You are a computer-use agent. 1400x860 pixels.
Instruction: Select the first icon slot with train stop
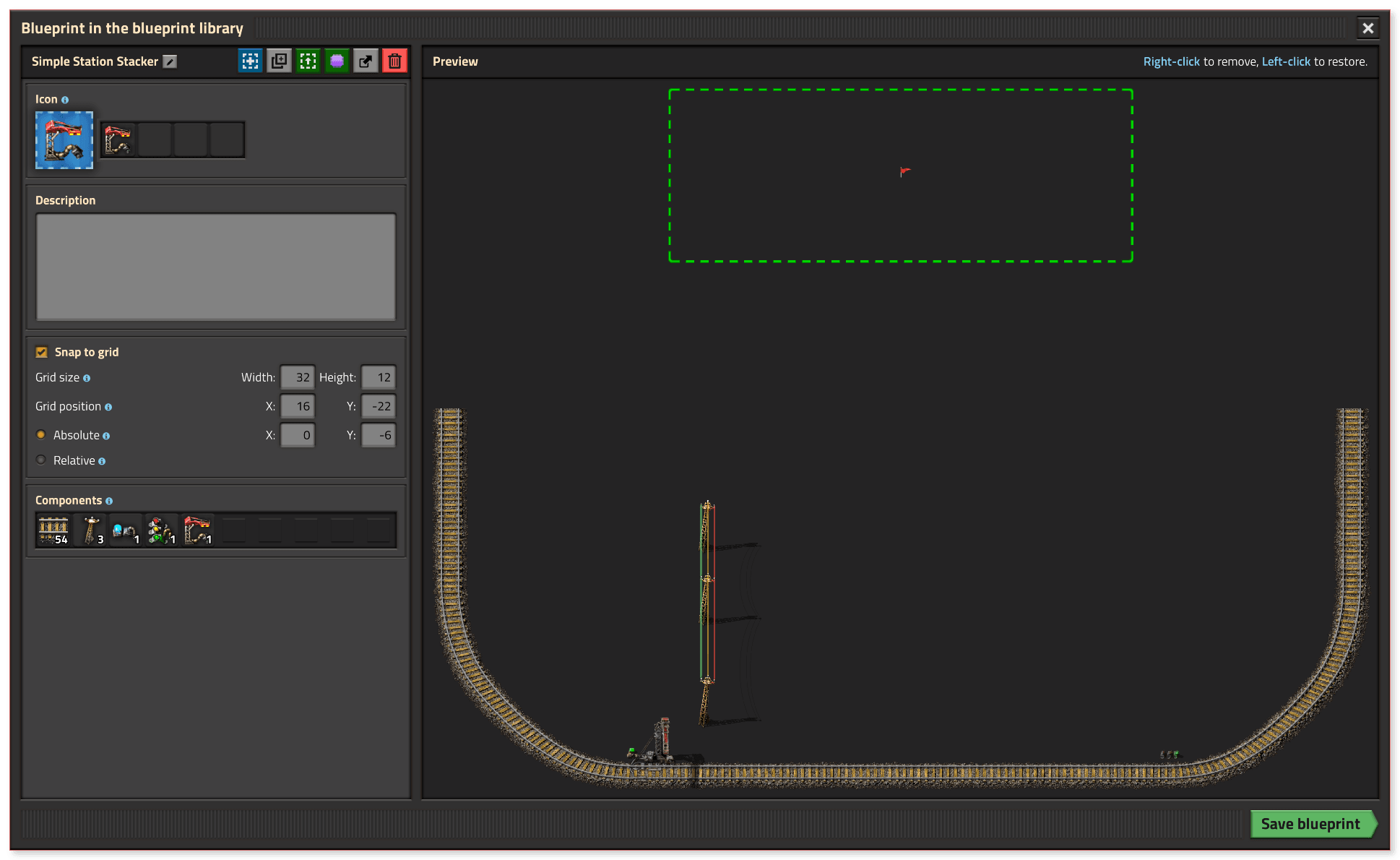(118, 140)
